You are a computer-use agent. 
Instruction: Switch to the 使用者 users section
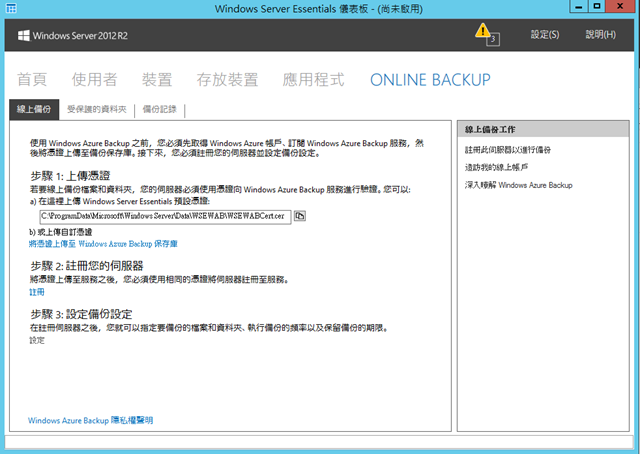coord(95,79)
